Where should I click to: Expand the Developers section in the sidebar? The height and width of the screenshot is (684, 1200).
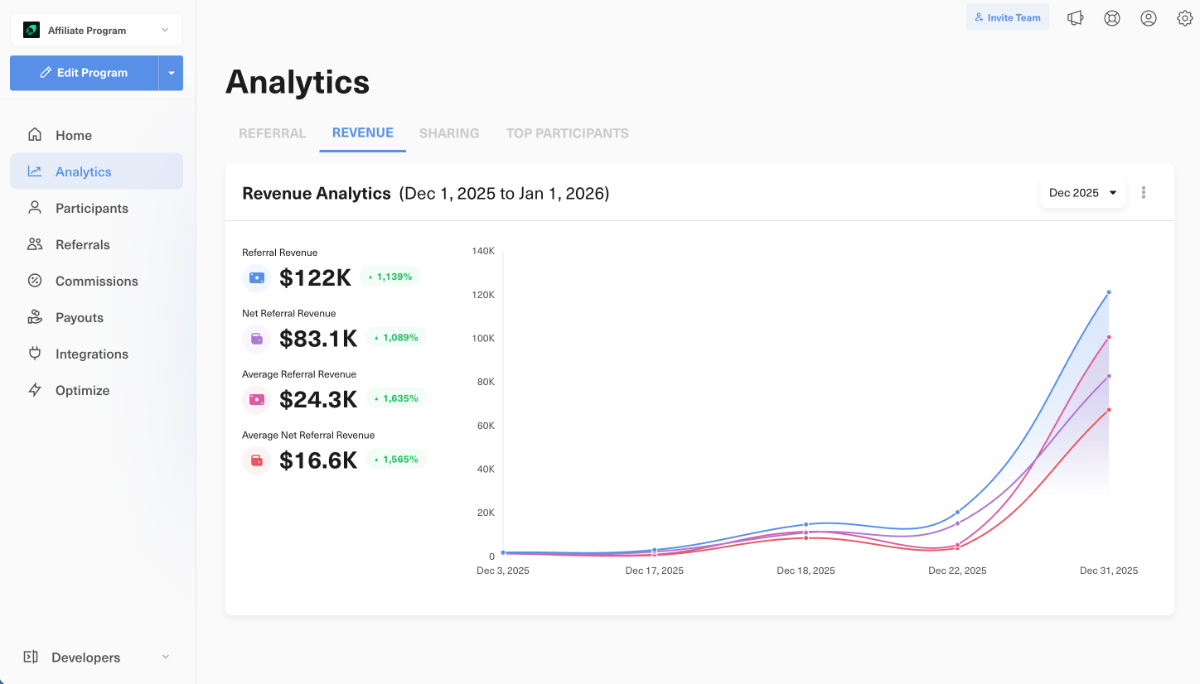pos(96,657)
